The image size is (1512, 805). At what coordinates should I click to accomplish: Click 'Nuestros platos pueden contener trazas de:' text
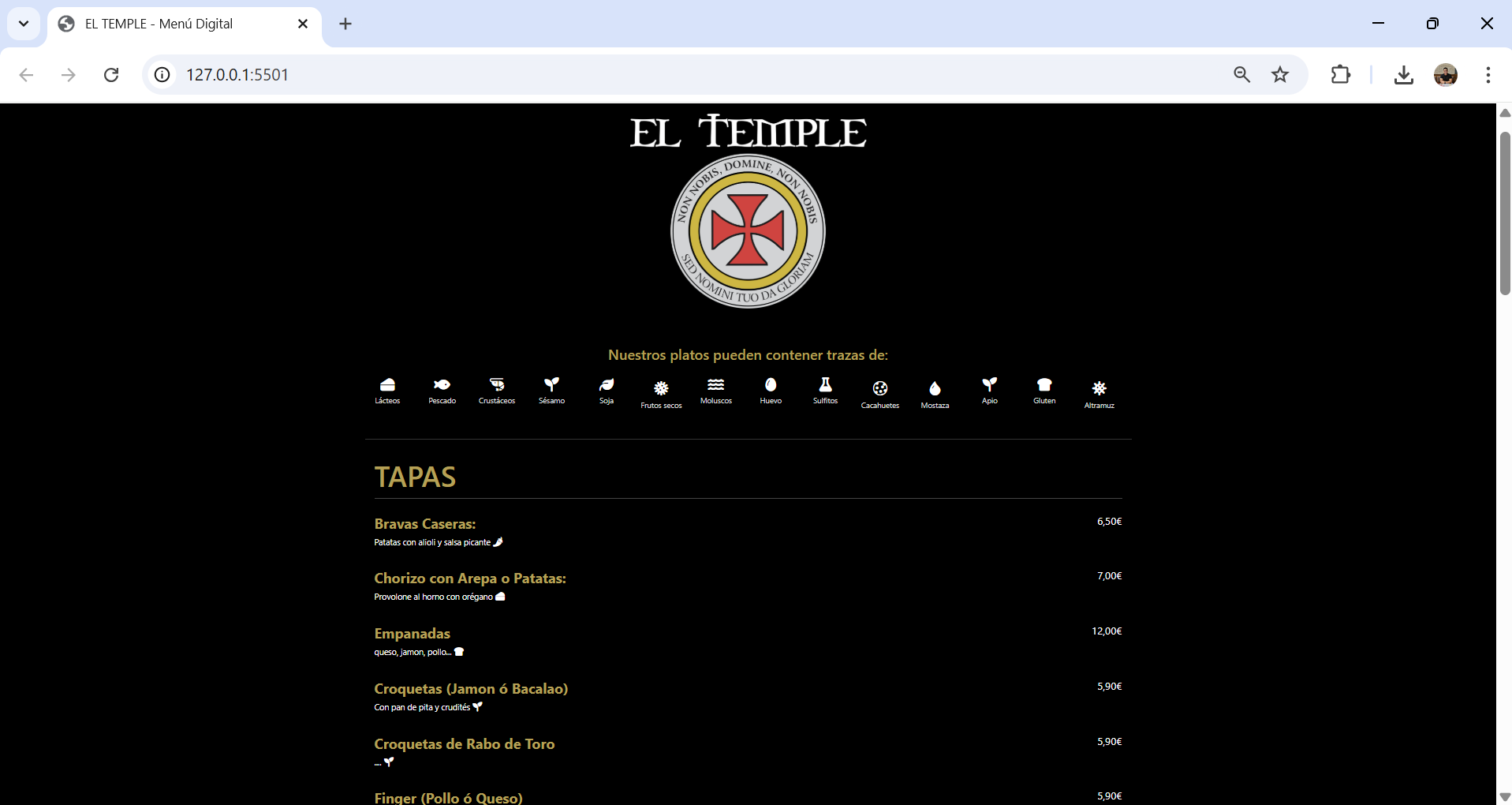(x=748, y=355)
